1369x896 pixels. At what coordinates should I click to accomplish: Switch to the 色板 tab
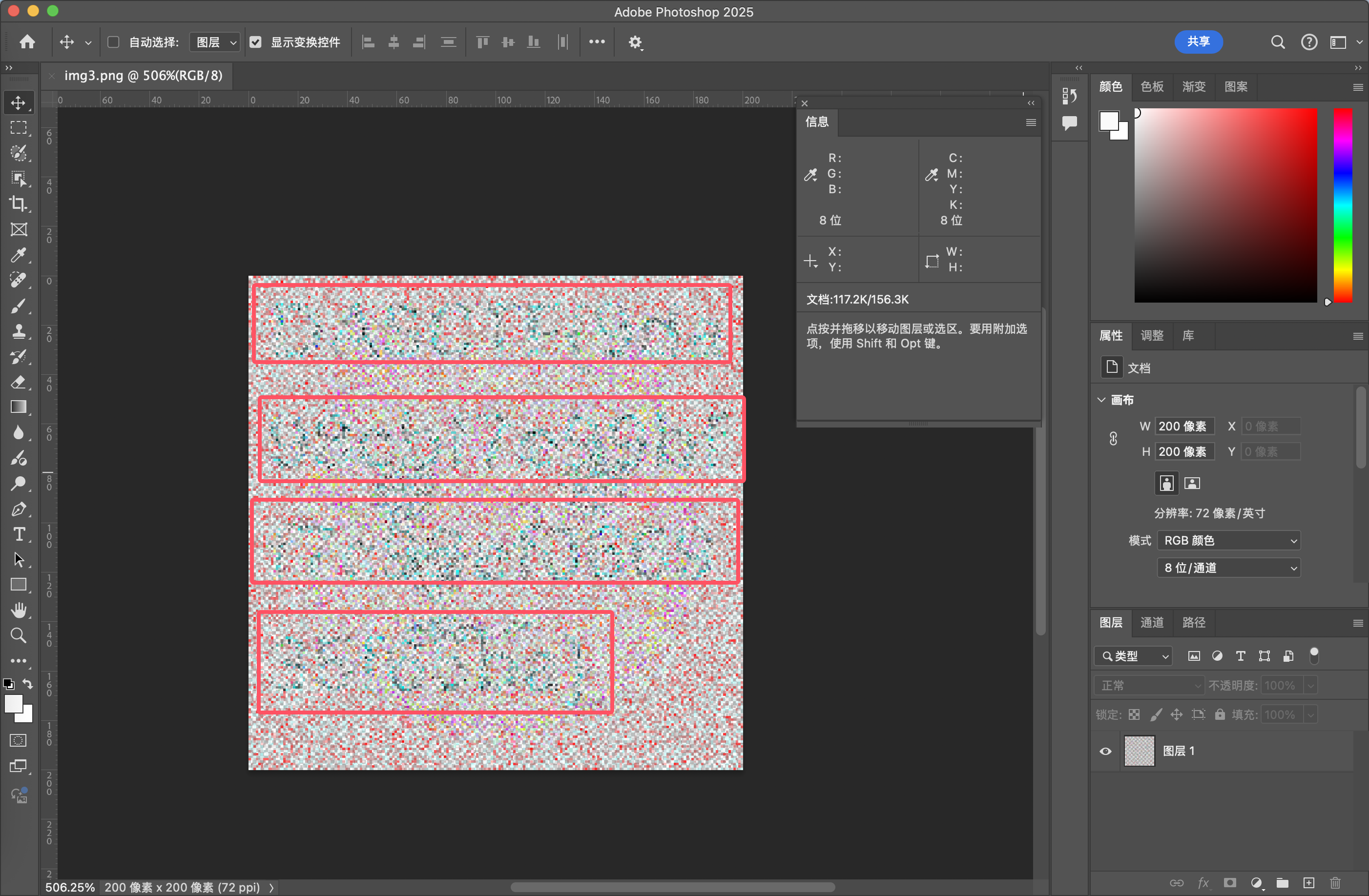click(x=1152, y=87)
